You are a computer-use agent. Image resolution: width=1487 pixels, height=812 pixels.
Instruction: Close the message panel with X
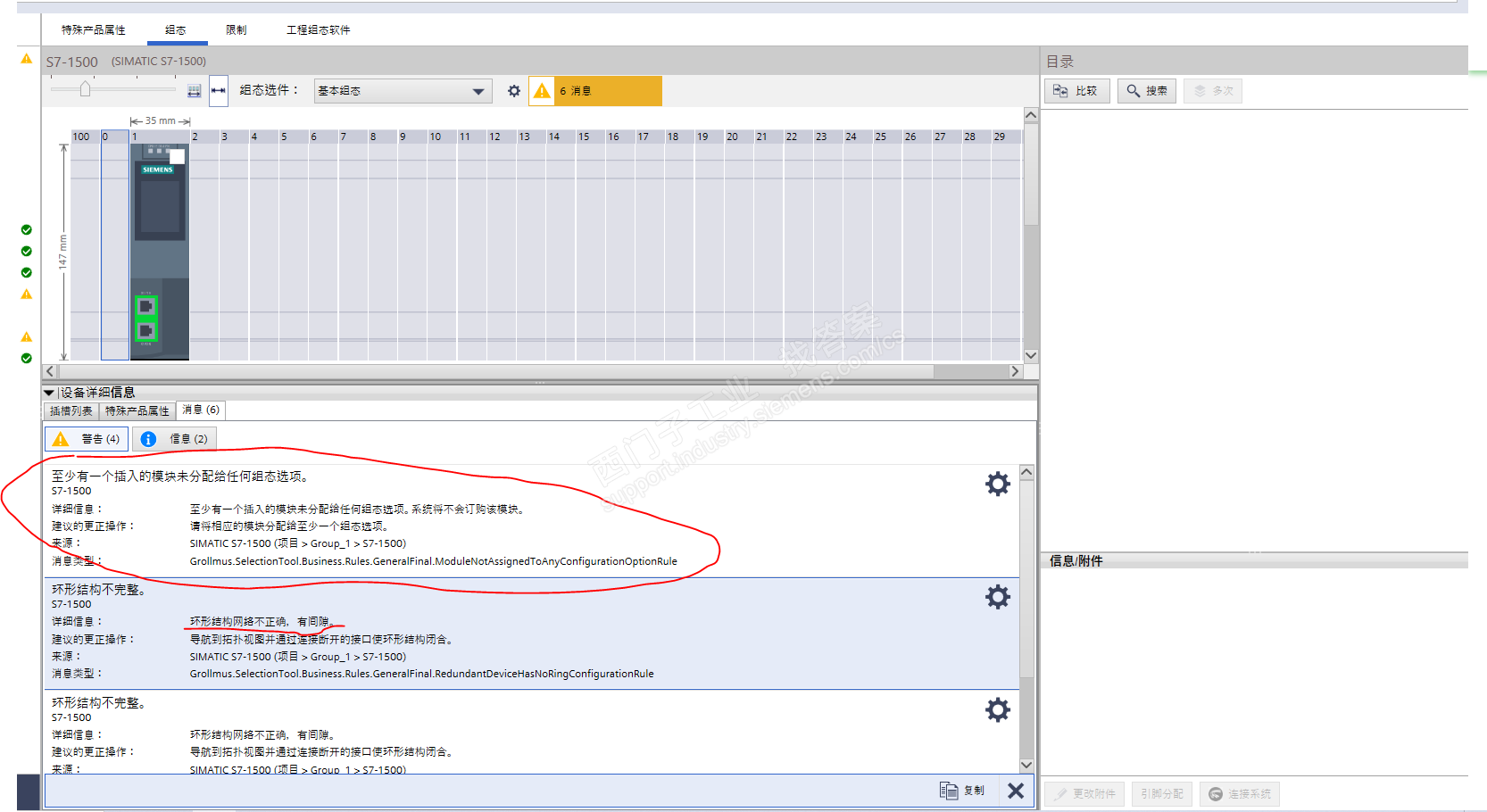tap(1016, 791)
